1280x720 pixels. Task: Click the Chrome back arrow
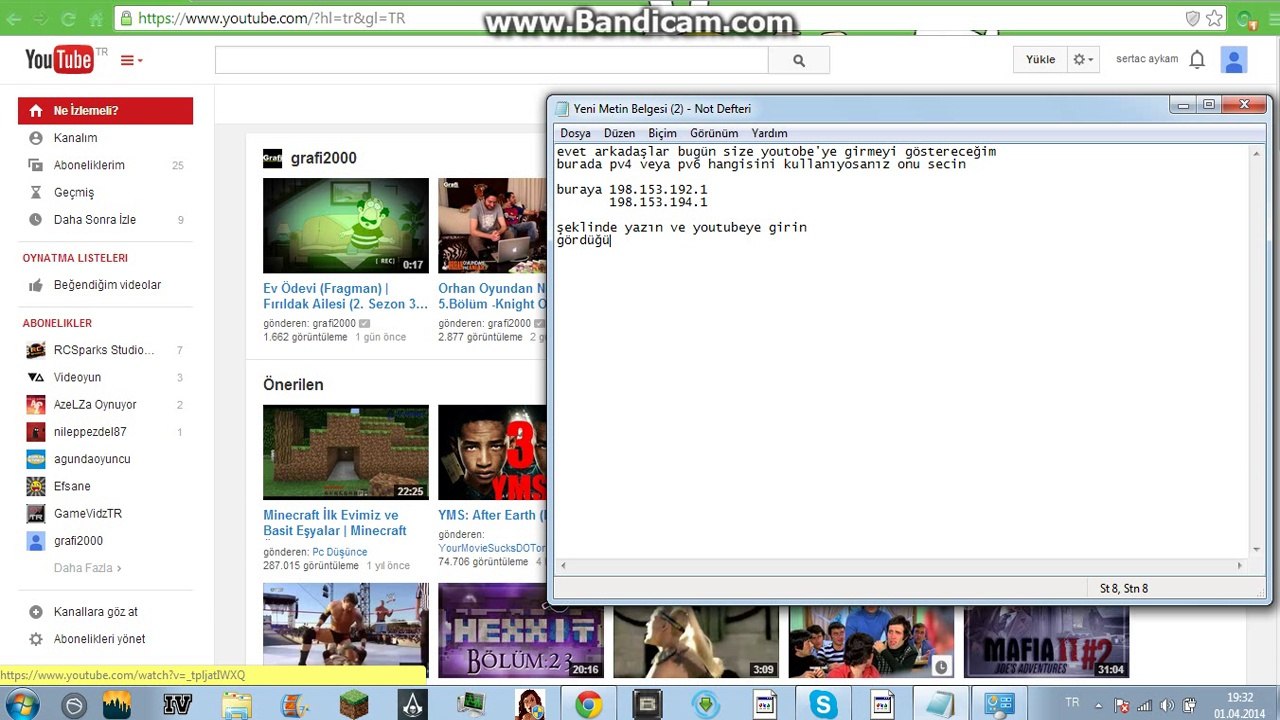click(15, 18)
